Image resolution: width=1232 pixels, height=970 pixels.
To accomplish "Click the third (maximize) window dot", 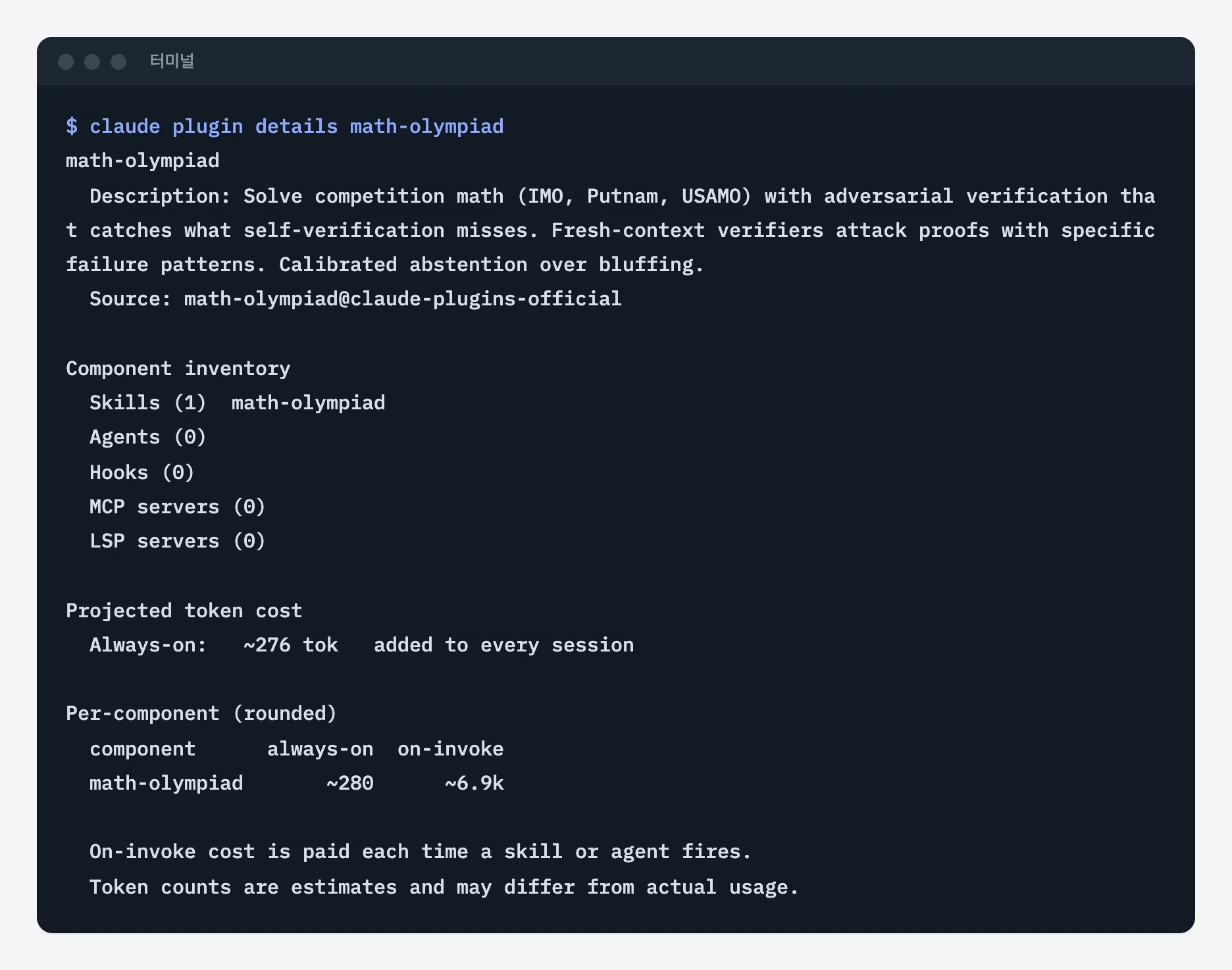I will tap(118, 62).
